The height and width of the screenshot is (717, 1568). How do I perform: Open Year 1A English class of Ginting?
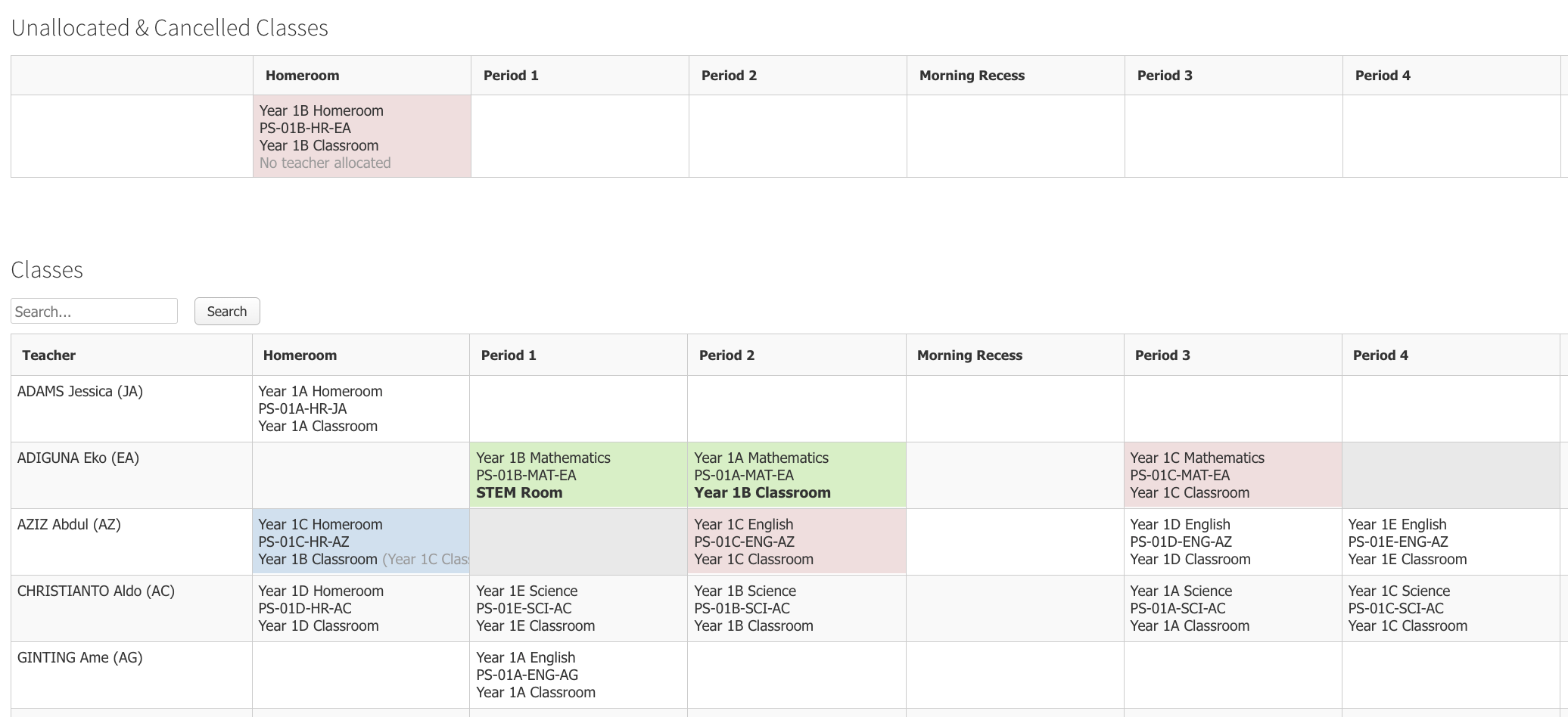(x=578, y=675)
